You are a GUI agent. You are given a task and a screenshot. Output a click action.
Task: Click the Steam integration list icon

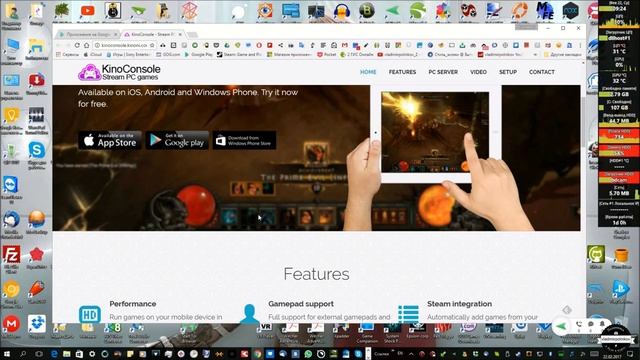408,314
